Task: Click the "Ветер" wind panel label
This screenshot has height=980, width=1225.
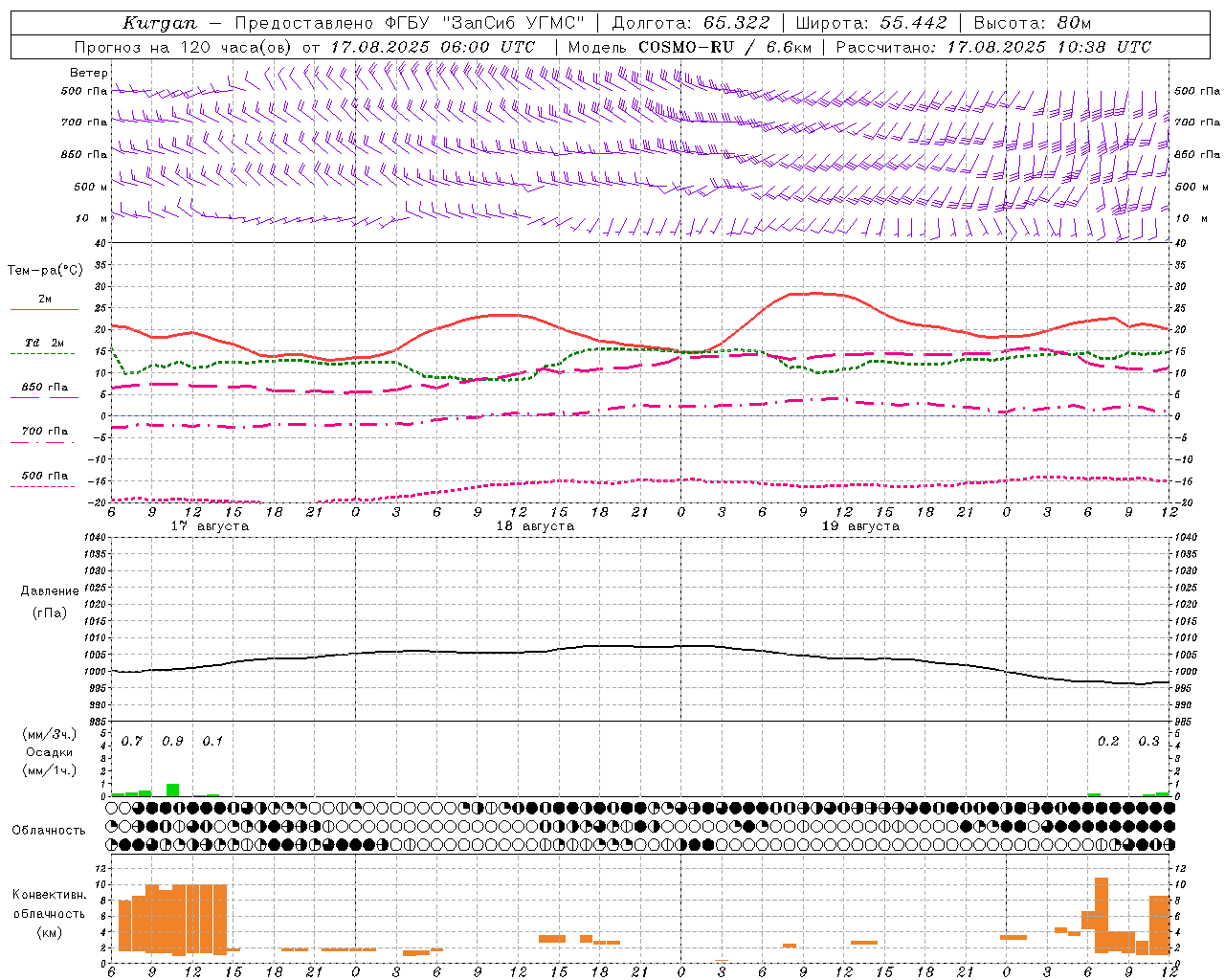Action: click(89, 73)
